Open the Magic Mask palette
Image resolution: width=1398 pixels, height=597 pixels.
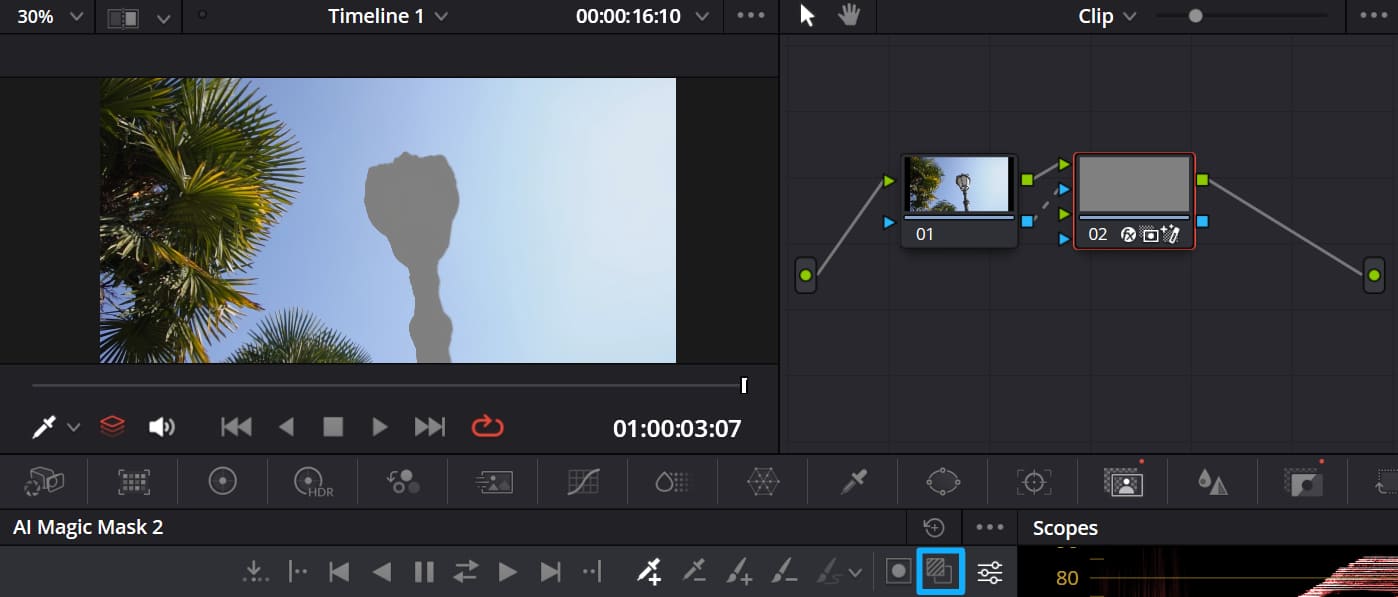pyautogui.click(x=1124, y=481)
